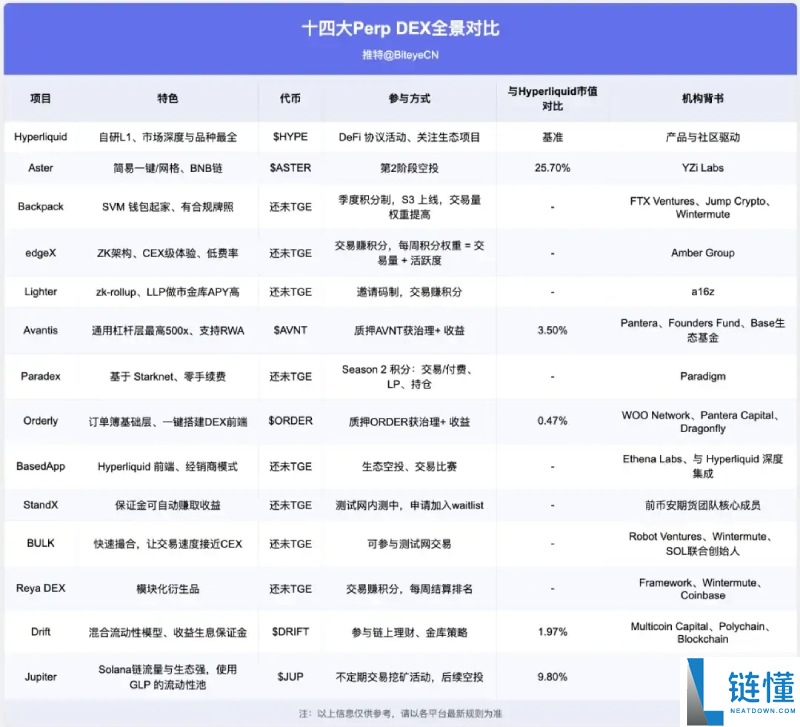Screen dimensions: 800x727
Task: Select the StandX project name cell
Action: (x=40, y=505)
